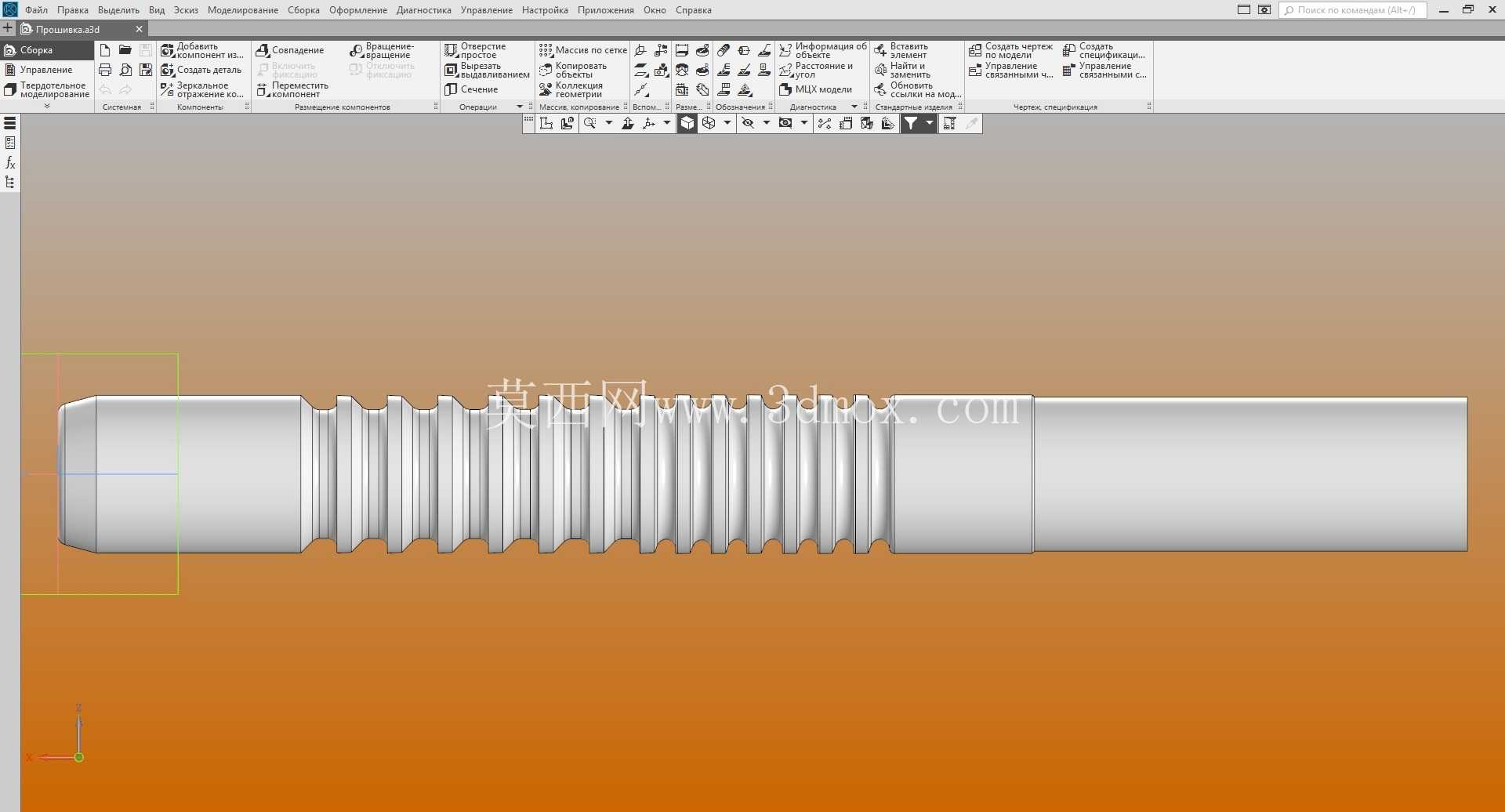Click Найти и заменить tool
This screenshot has width=1505, height=812.
(902, 70)
